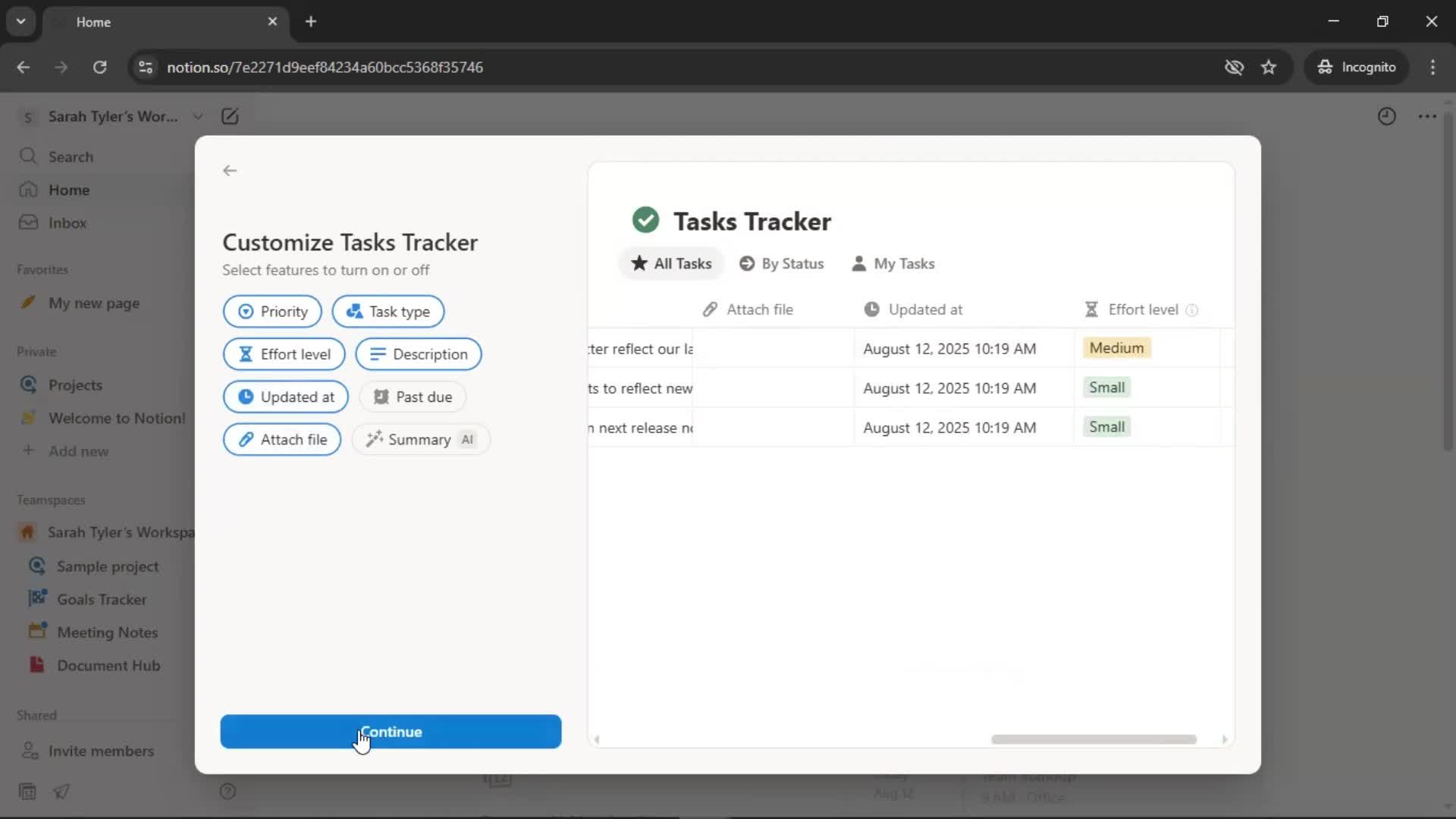Image resolution: width=1456 pixels, height=819 pixels.
Task: Click the browser reload icon
Action: click(x=99, y=67)
